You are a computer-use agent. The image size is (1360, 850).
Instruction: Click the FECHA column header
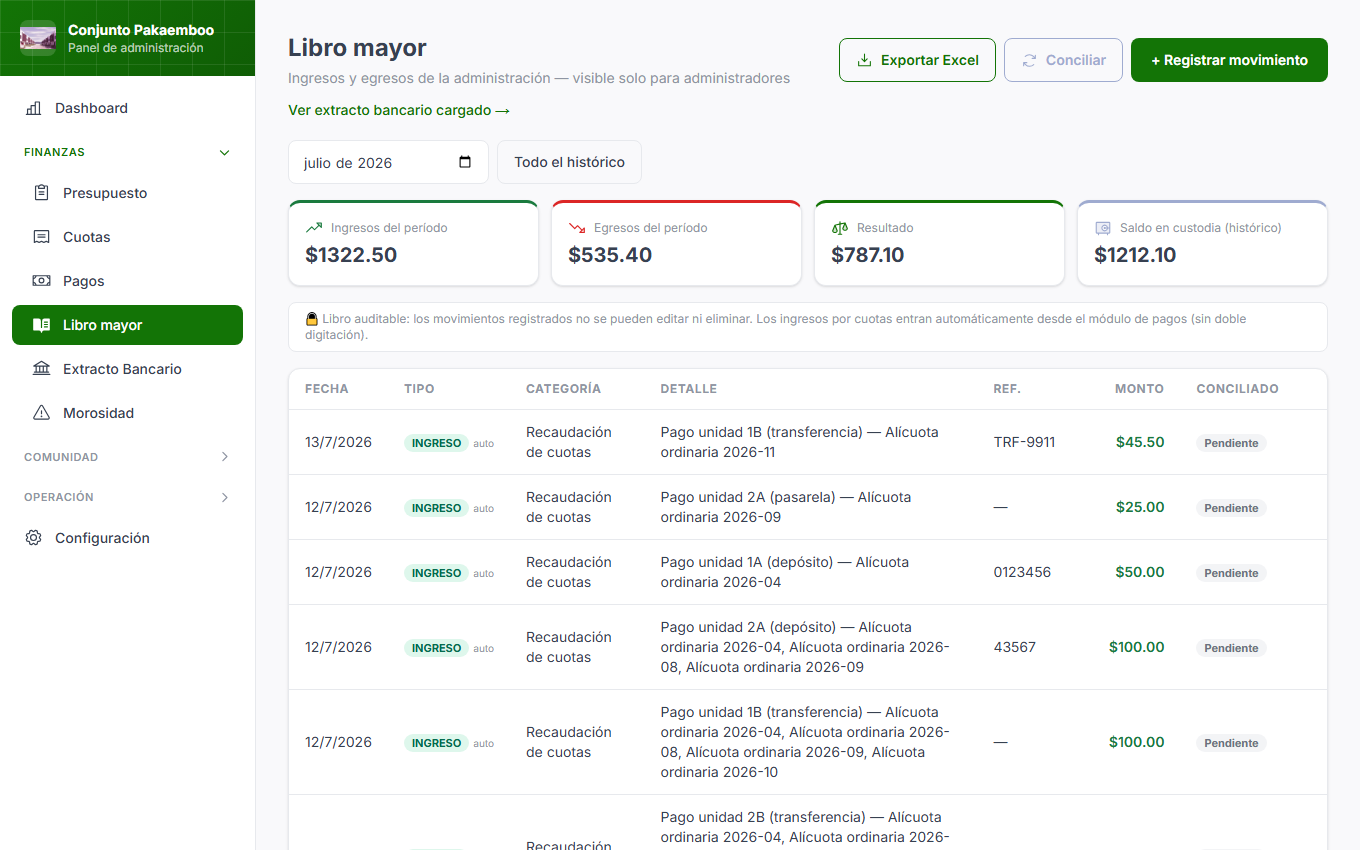click(x=327, y=389)
